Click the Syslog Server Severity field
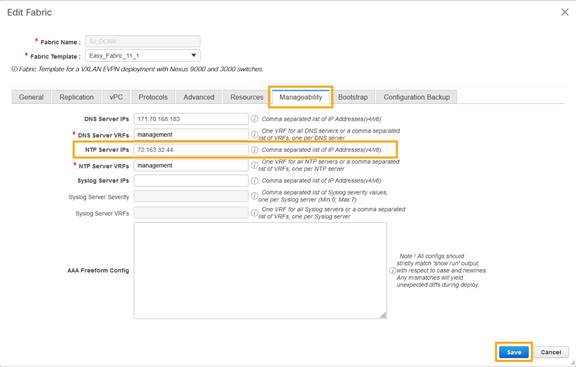This screenshot has height=367, width=576. pyautogui.click(x=191, y=196)
